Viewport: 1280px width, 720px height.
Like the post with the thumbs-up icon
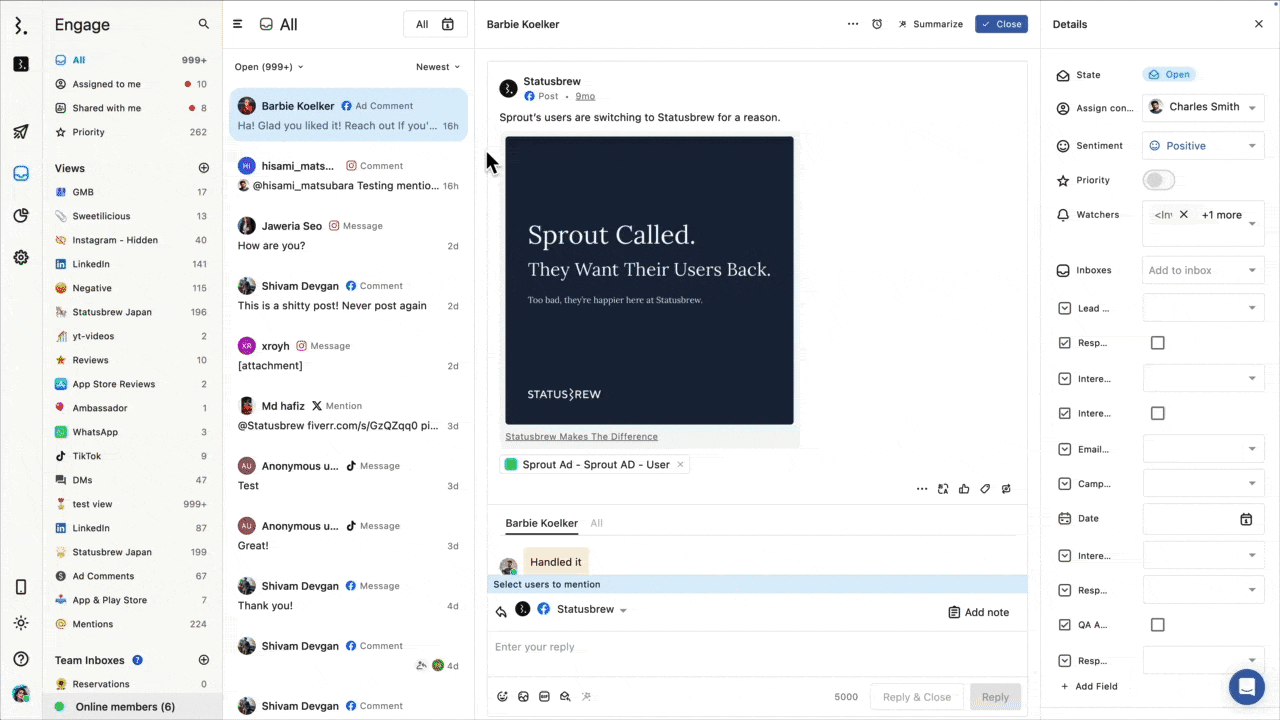[963, 488]
